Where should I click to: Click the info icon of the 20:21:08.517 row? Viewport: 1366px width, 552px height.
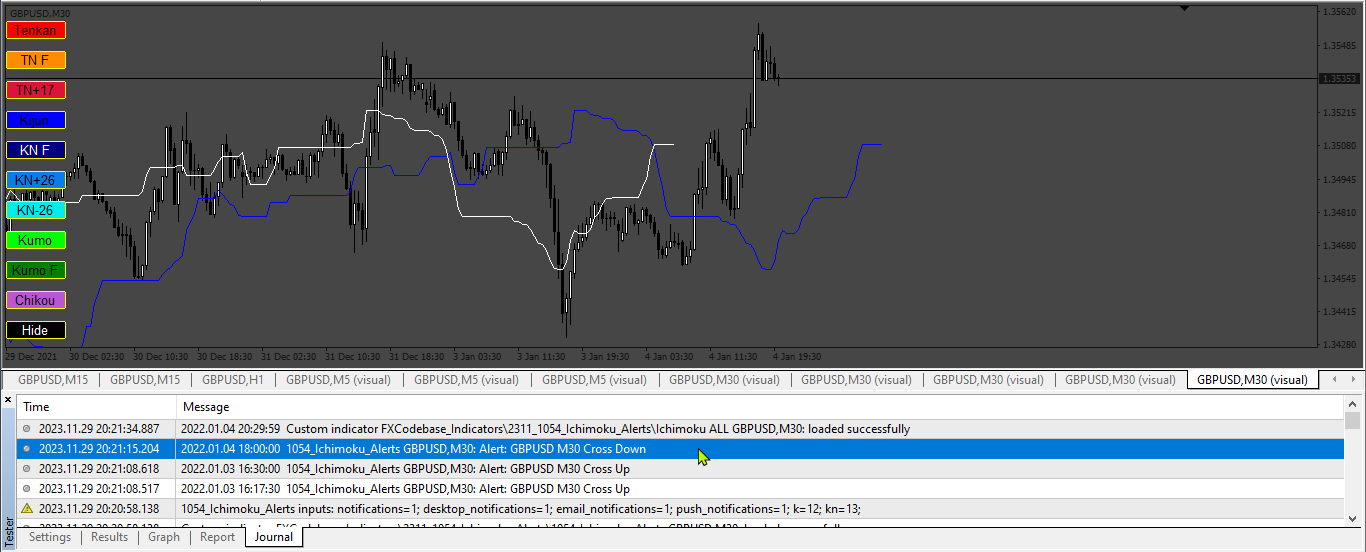(27, 488)
